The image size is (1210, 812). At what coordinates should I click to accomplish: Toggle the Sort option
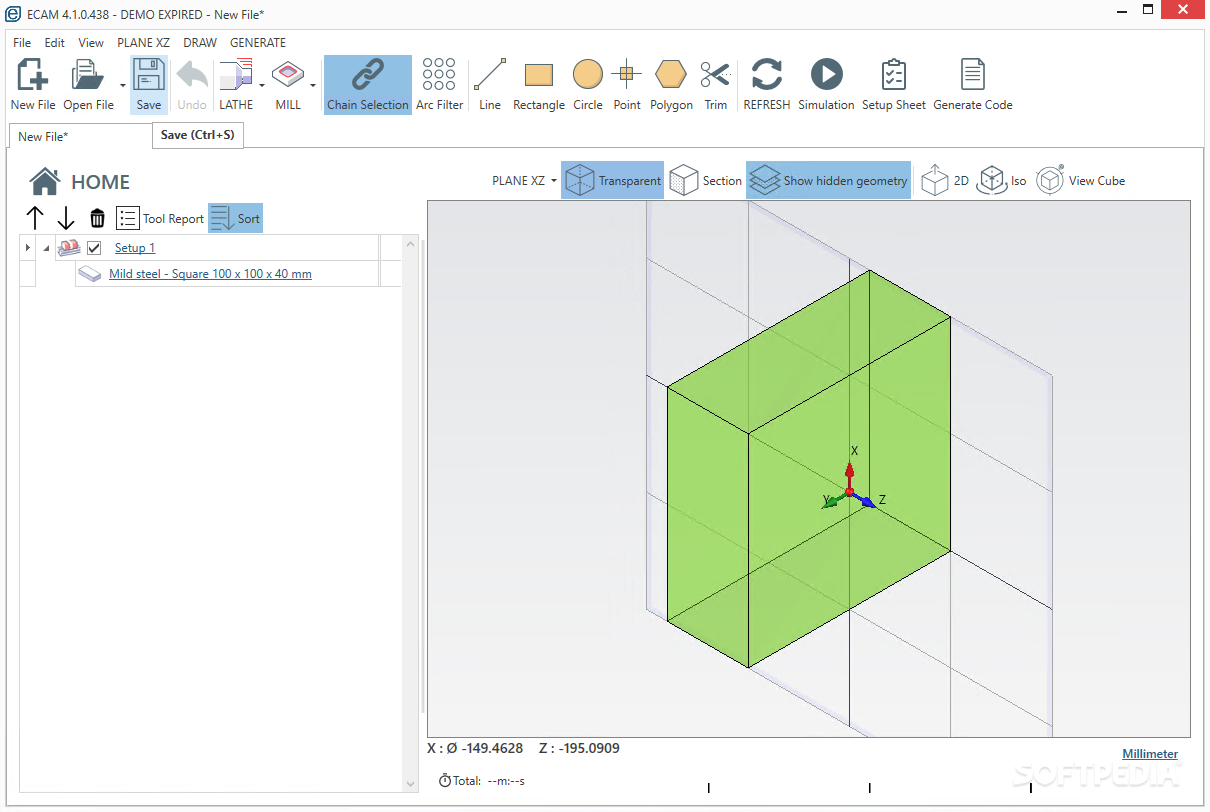pos(236,218)
